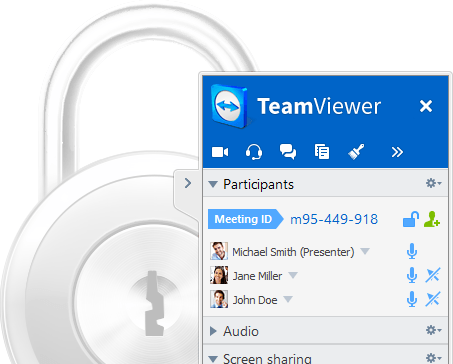Click Michael Smith's avatar
This screenshot has width=453, height=364.
click(219, 251)
